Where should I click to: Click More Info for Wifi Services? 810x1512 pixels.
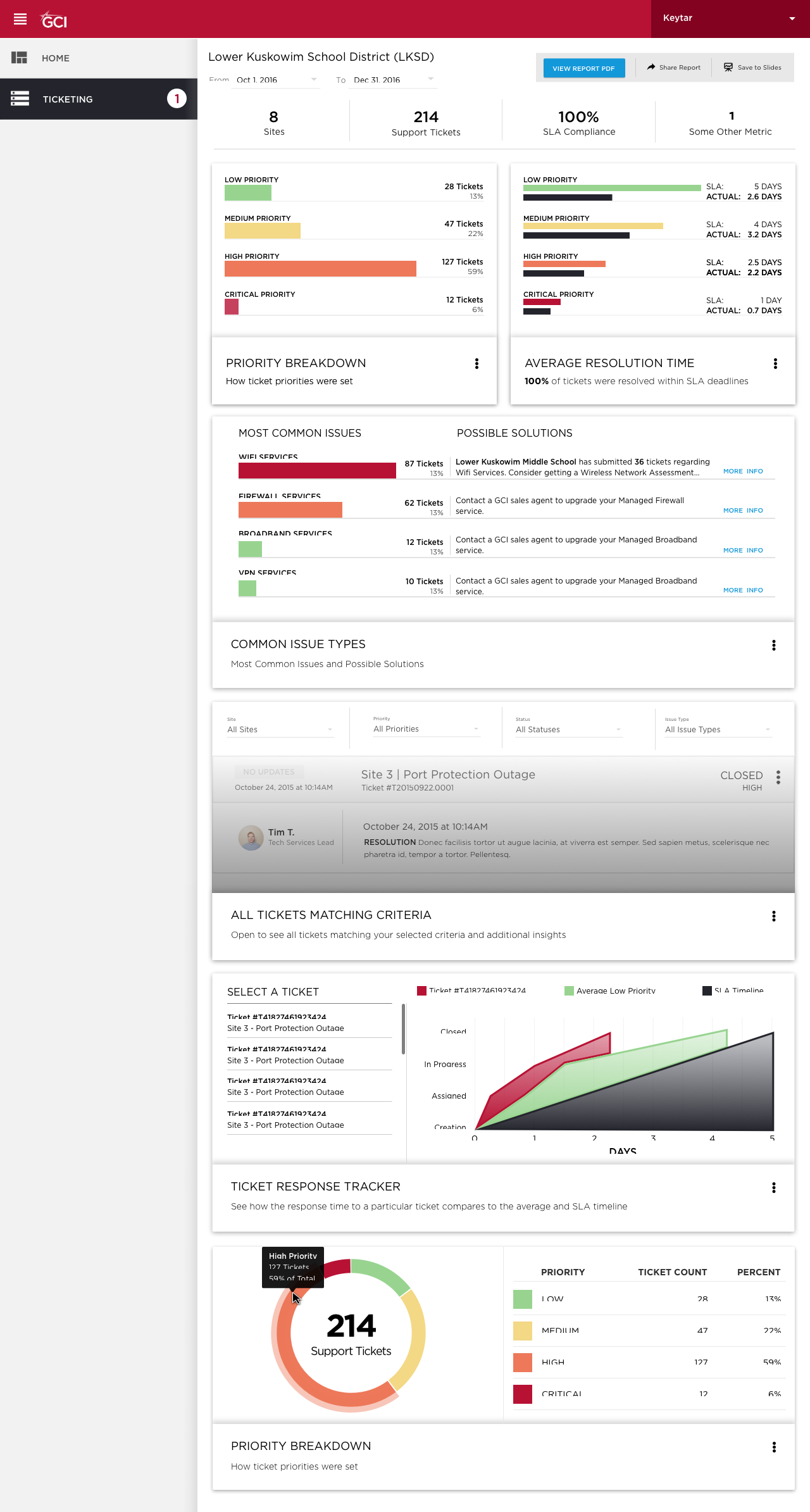743,471
